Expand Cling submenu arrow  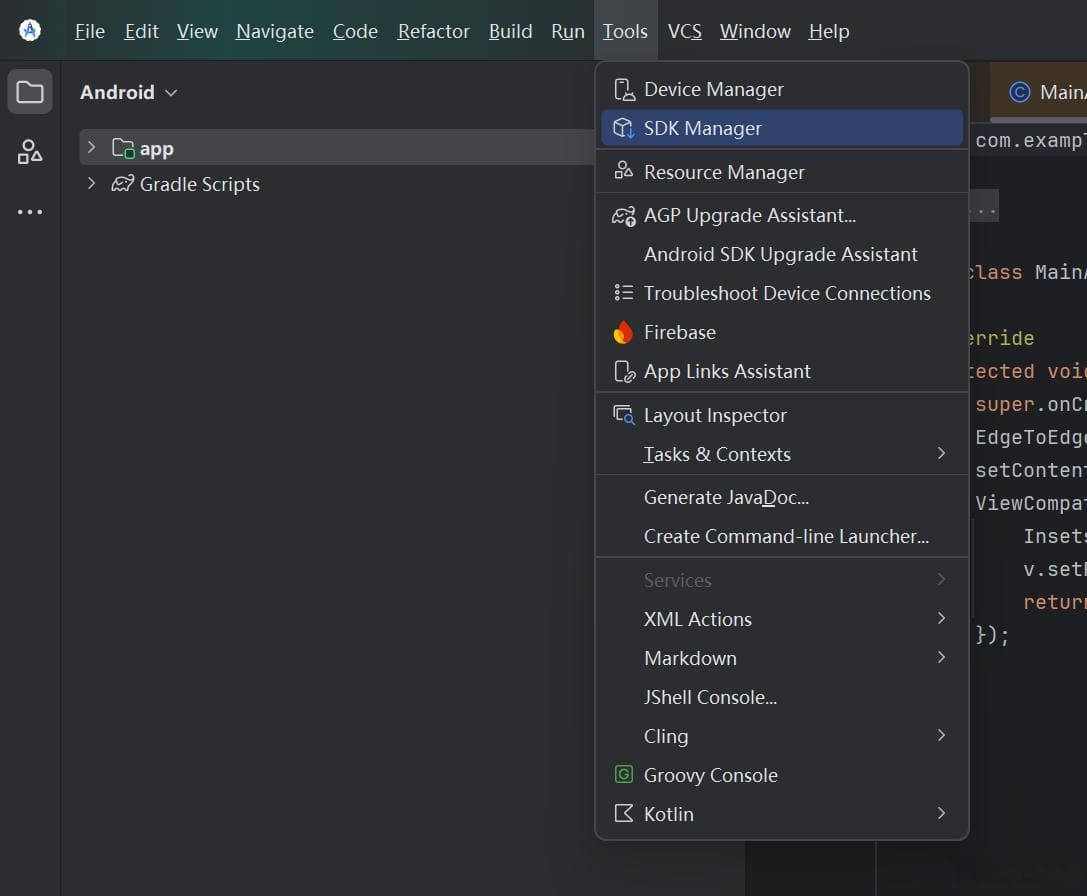point(941,735)
